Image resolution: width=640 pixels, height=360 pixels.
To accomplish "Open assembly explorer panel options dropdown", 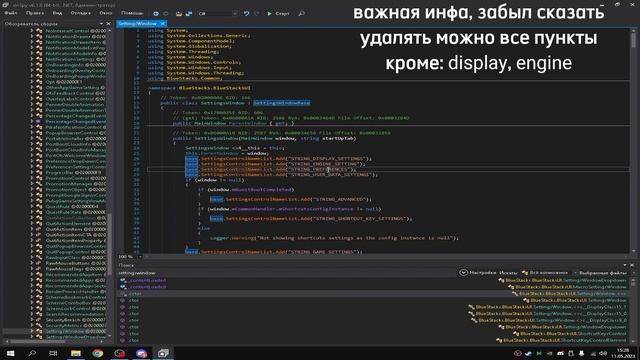I will coord(101,24).
